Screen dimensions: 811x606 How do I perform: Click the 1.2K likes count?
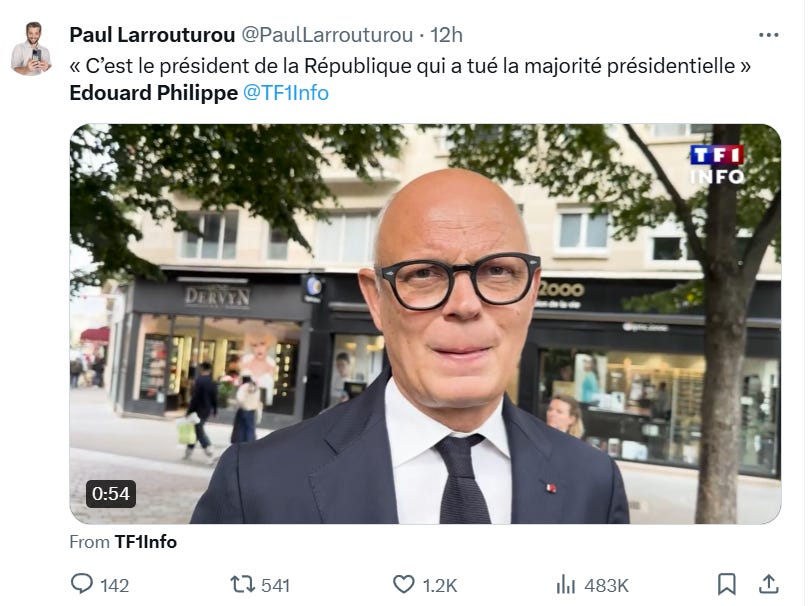pyautogui.click(x=440, y=585)
